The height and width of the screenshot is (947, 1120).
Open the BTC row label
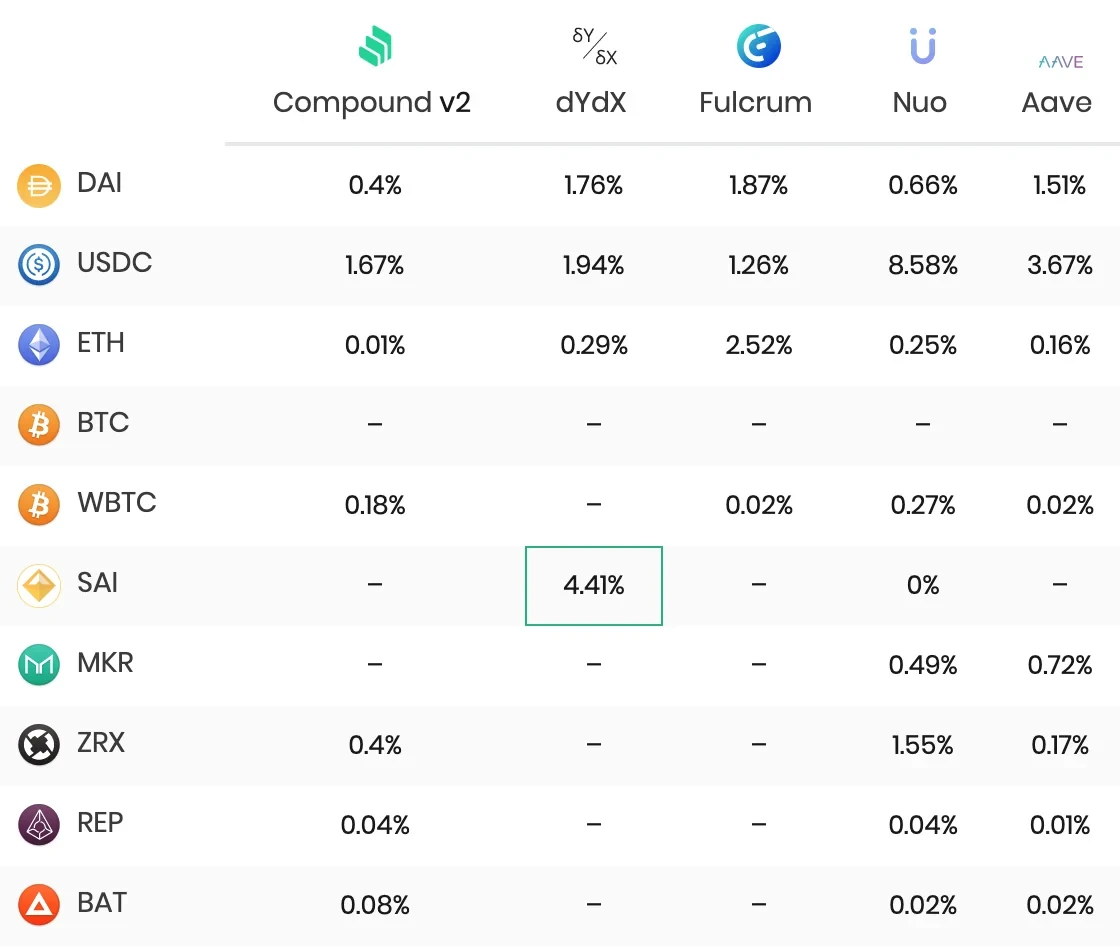pyautogui.click(x=103, y=423)
